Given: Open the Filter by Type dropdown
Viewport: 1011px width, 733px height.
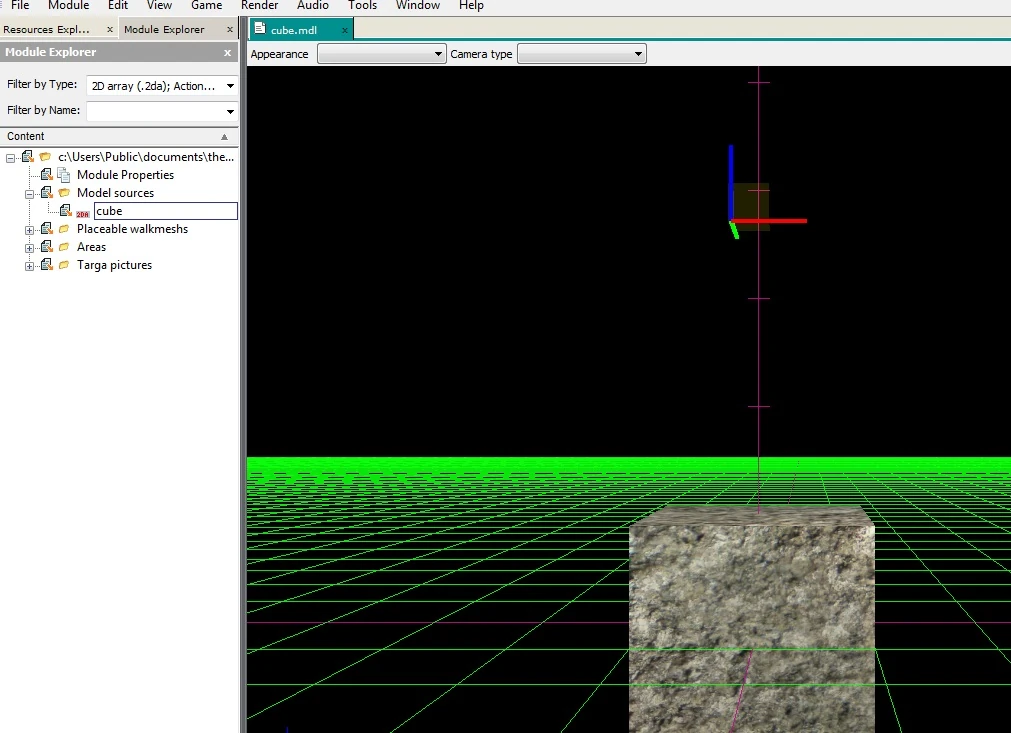Looking at the screenshot, I should coord(162,86).
